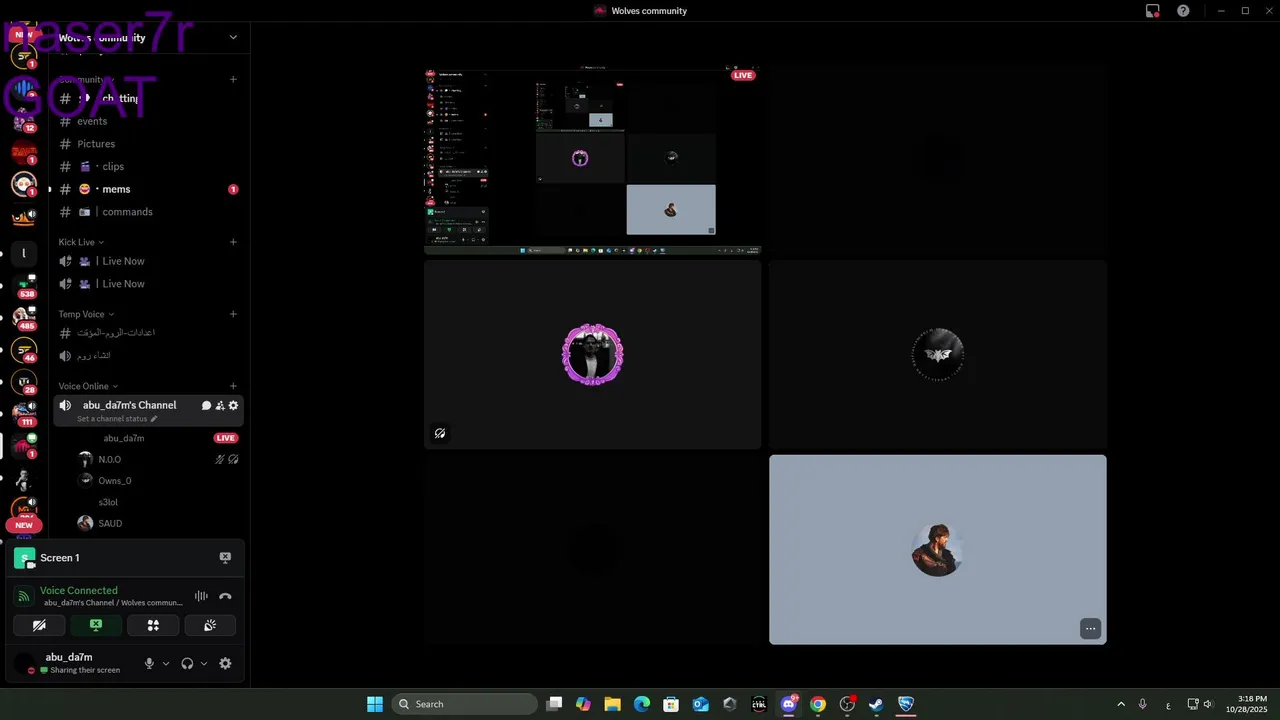Viewport: 1280px width, 720px height.
Task: Open the clips channel
Action: click(148, 167)
